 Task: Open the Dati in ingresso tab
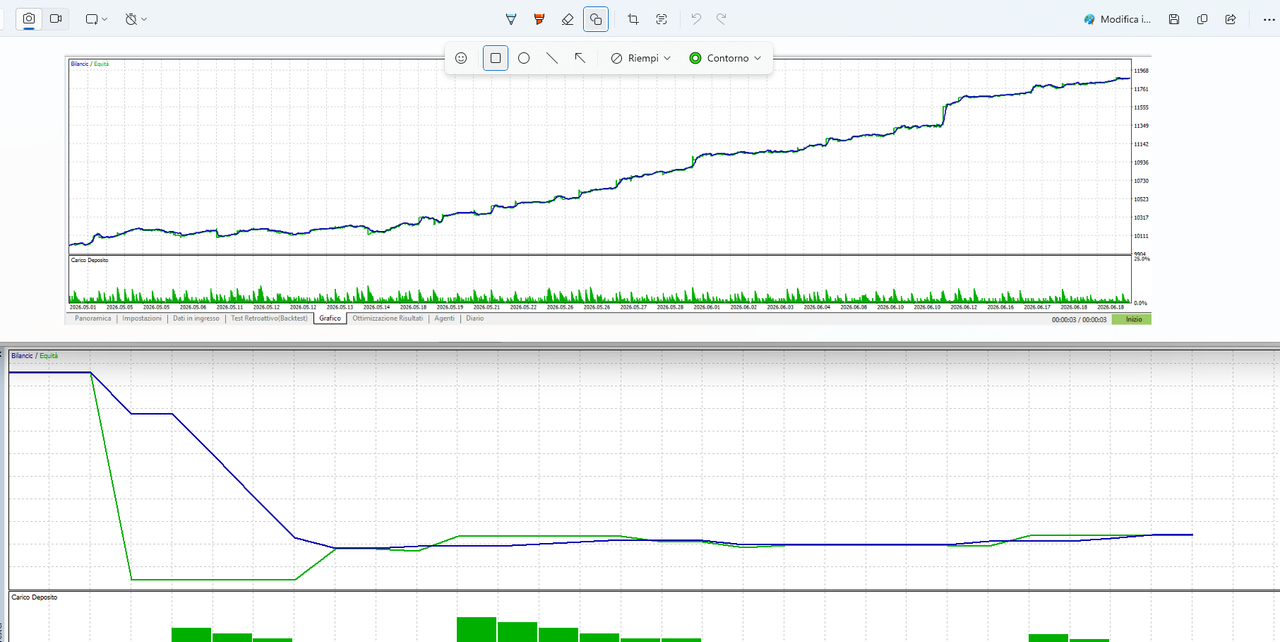(196, 318)
